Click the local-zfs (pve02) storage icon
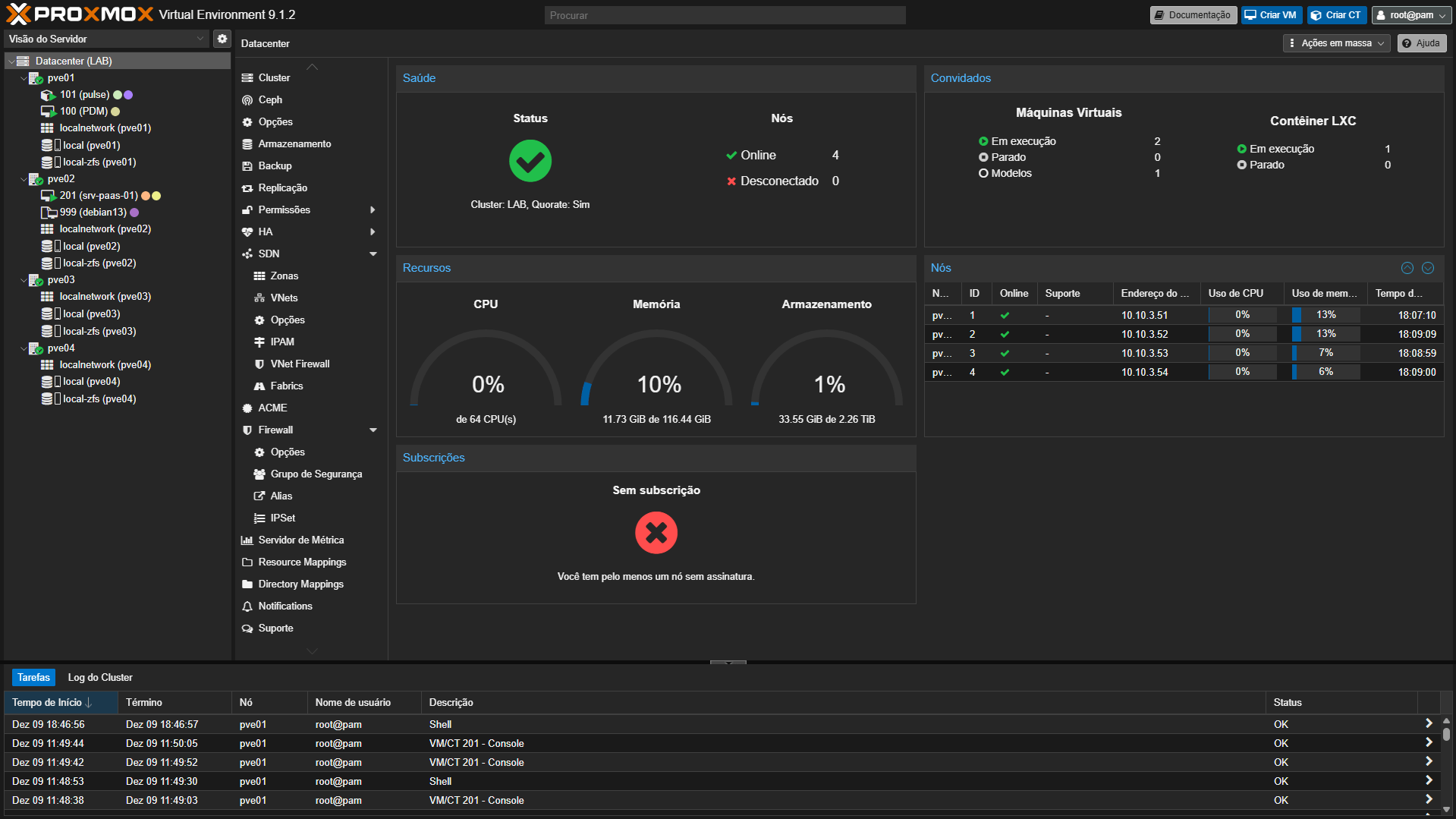 [x=47, y=263]
